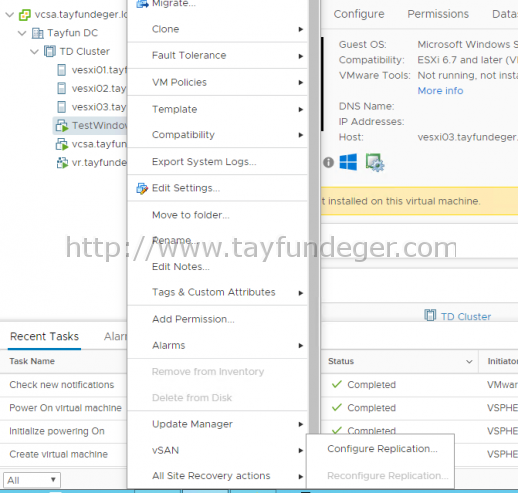Click the vcsa.tayfun VM icon

62,144
